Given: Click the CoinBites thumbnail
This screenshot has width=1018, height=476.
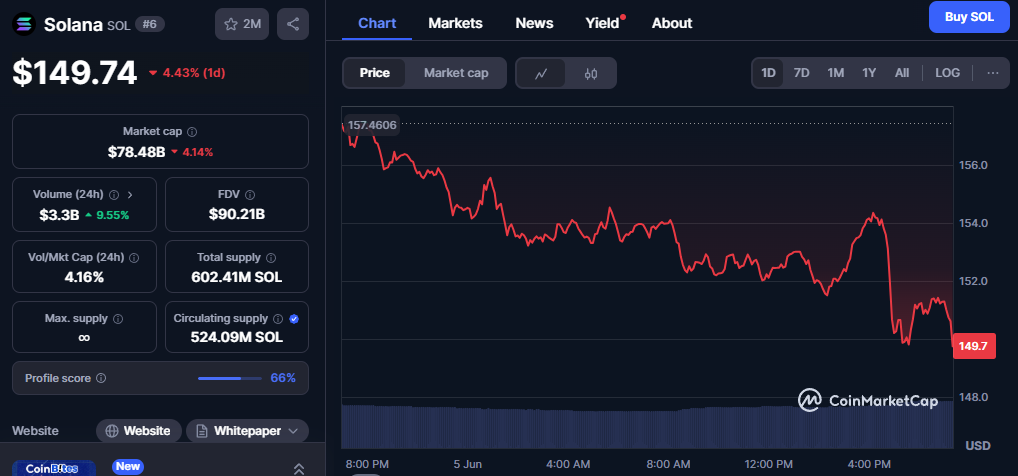Looking at the screenshot, I should coord(54,468).
